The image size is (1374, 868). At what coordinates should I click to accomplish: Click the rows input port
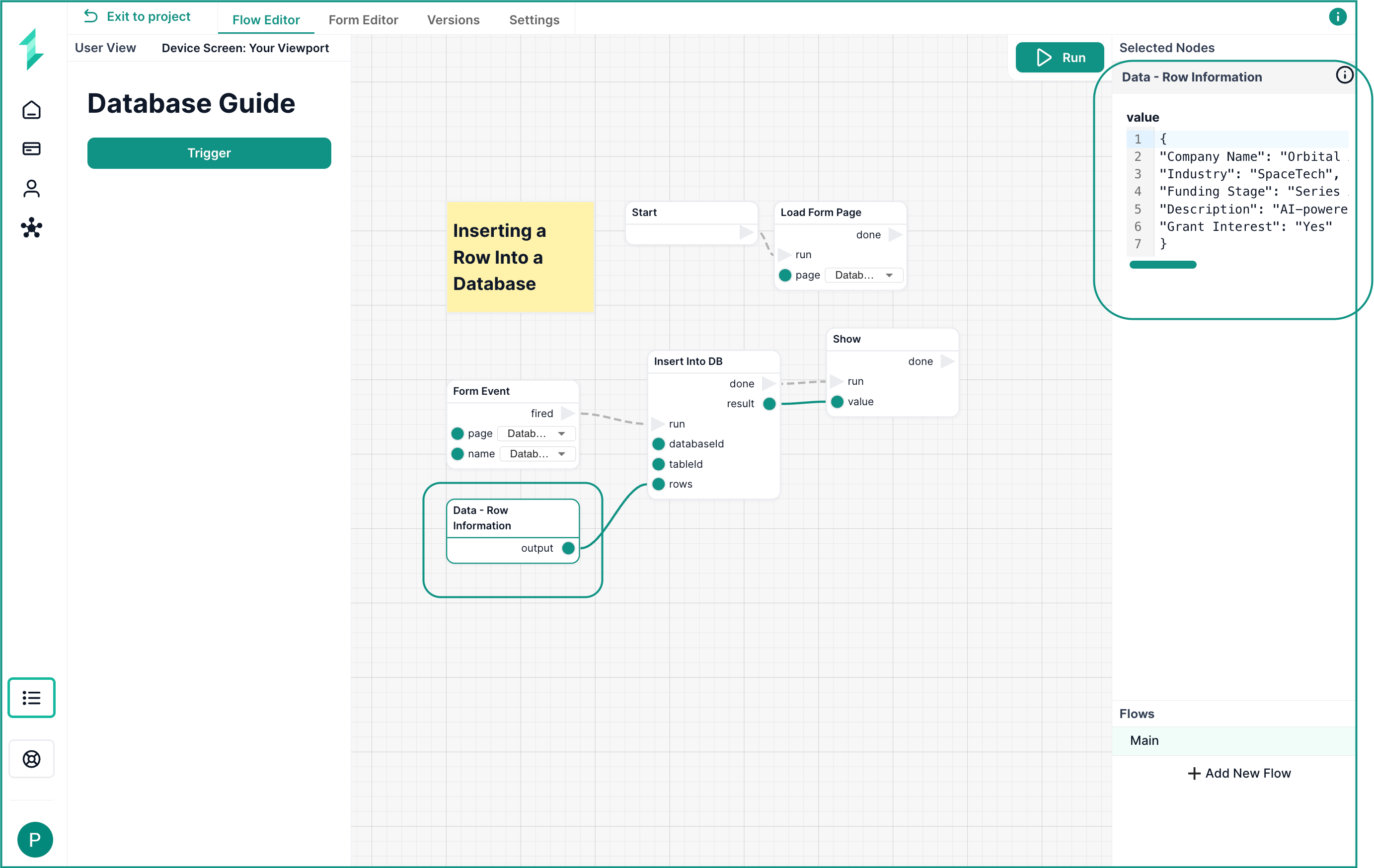tap(659, 484)
